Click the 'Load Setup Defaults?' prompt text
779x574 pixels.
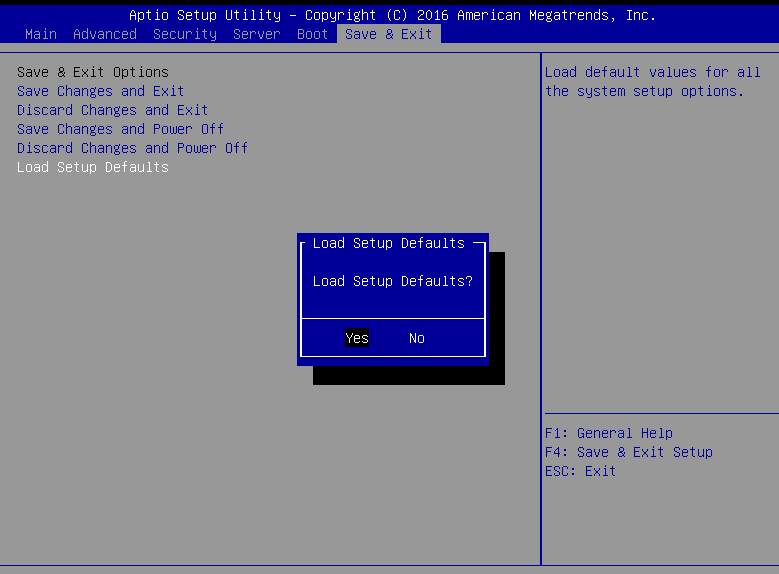(392, 281)
